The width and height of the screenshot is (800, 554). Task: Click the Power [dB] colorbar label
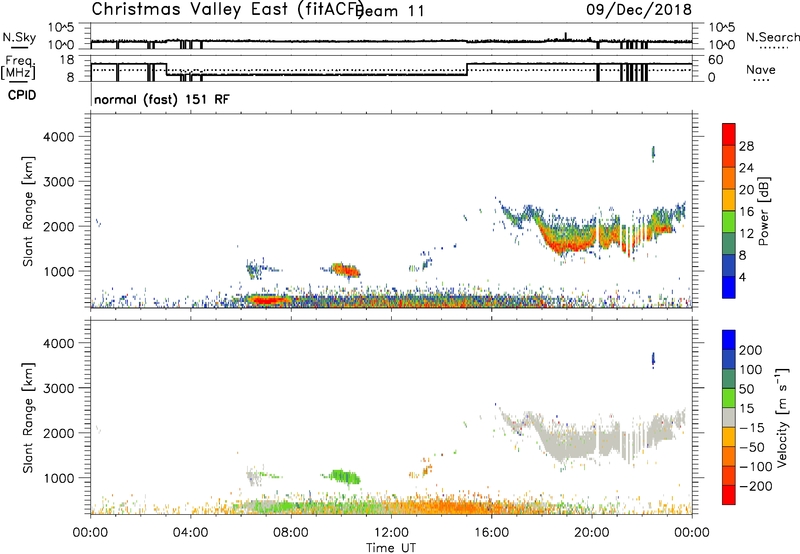click(764, 211)
